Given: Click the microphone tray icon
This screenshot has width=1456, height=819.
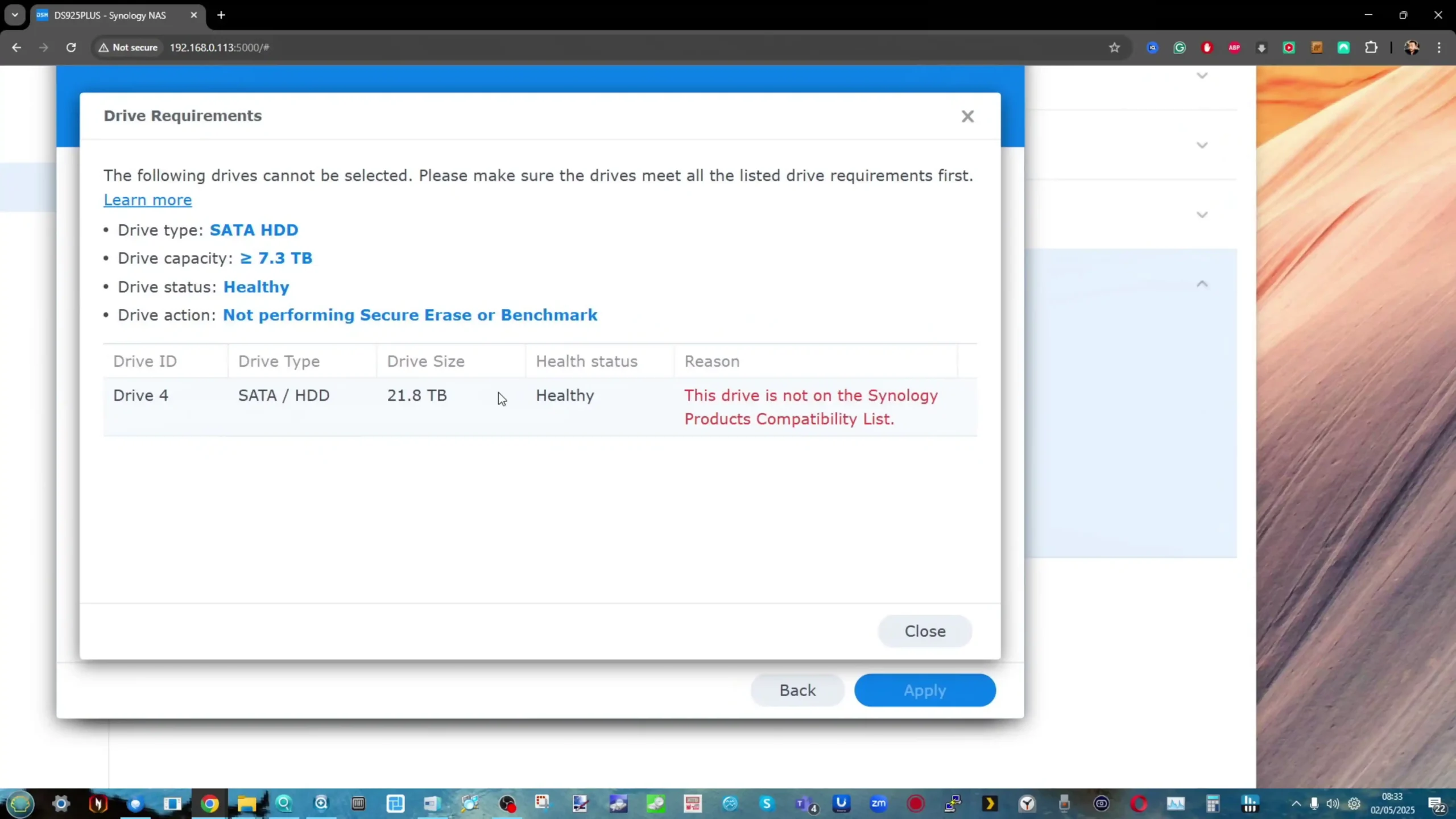Looking at the screenshot, I should (1314, 804).
